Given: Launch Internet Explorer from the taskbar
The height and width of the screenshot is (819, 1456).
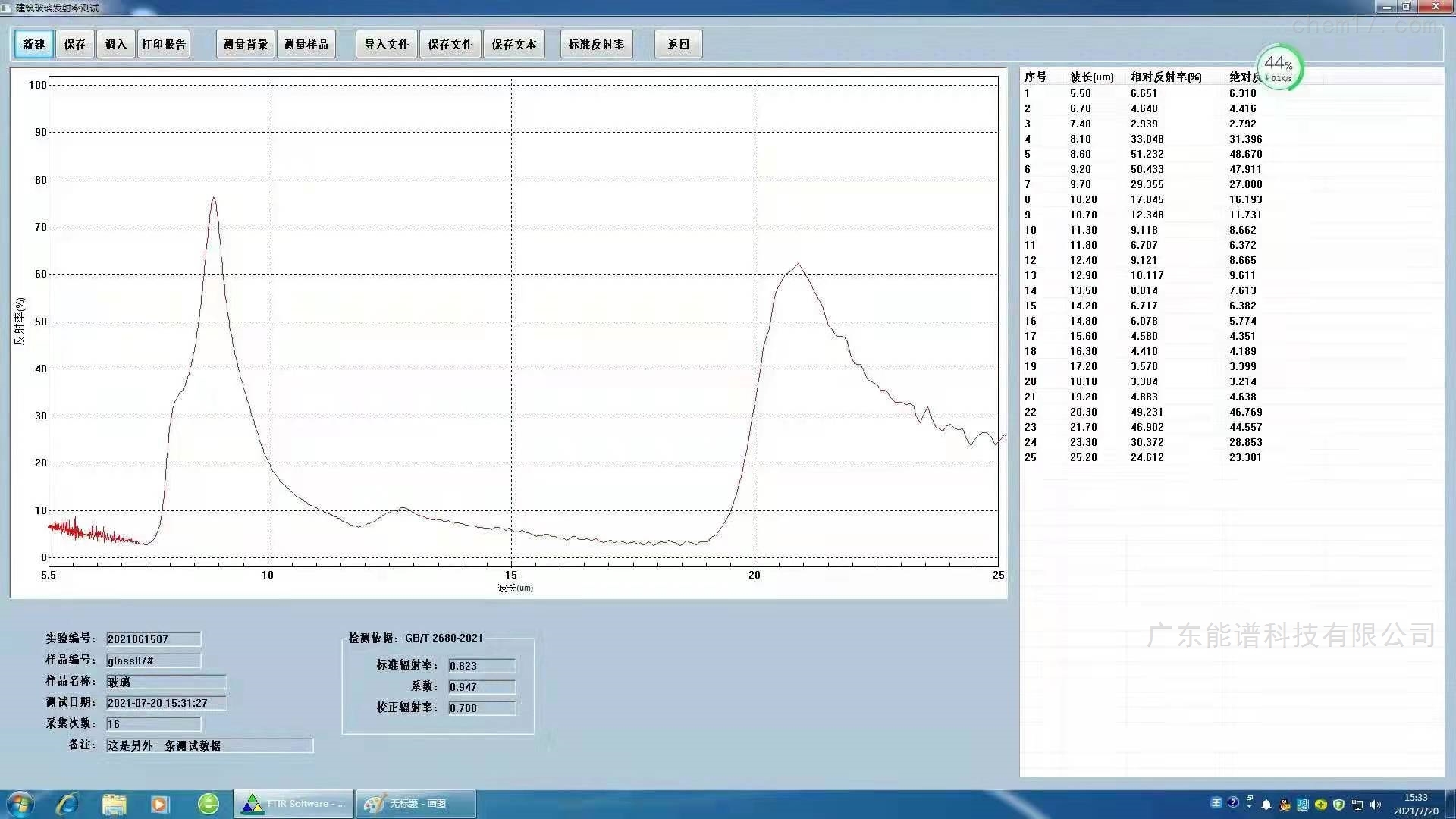Looking at the screenshot, I should click(x=68, y=804).
